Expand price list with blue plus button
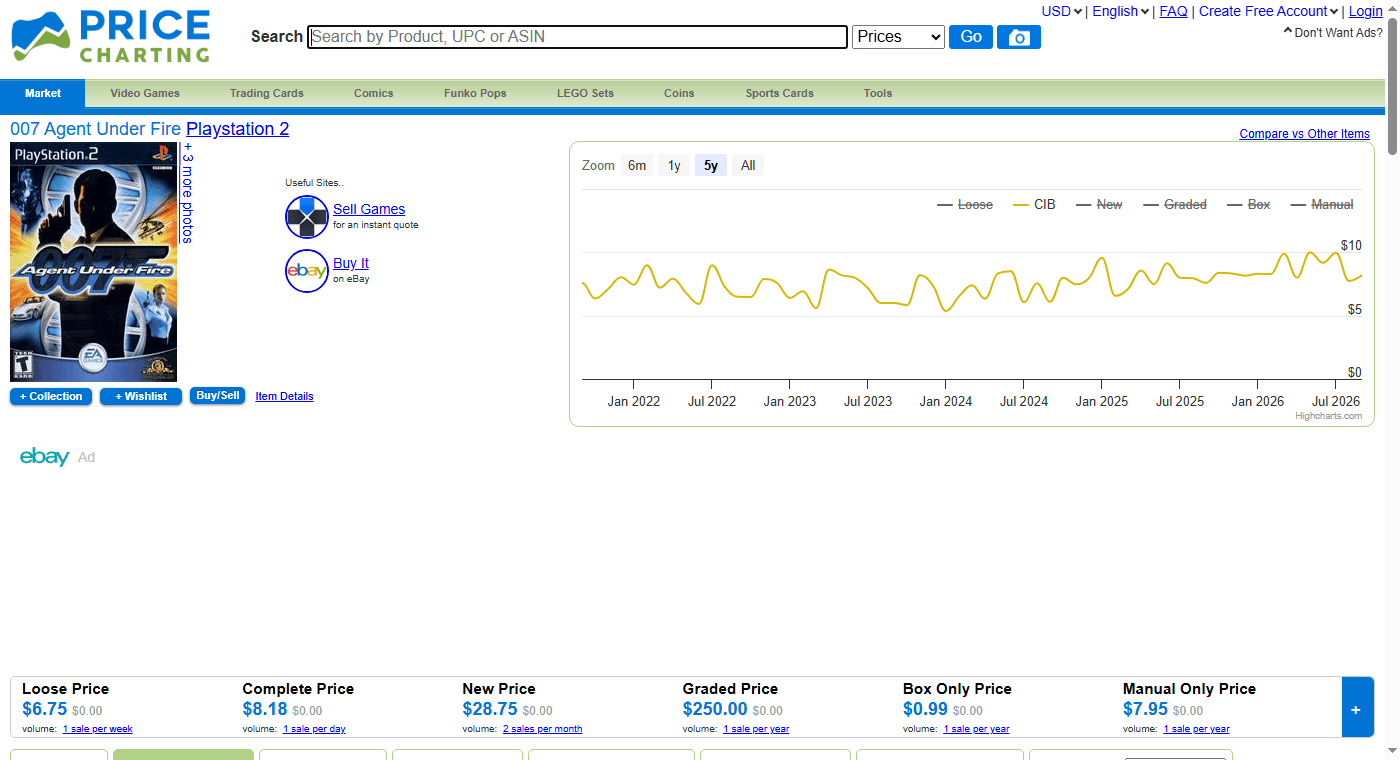The image size is (1400, 760). [1357, 708]
